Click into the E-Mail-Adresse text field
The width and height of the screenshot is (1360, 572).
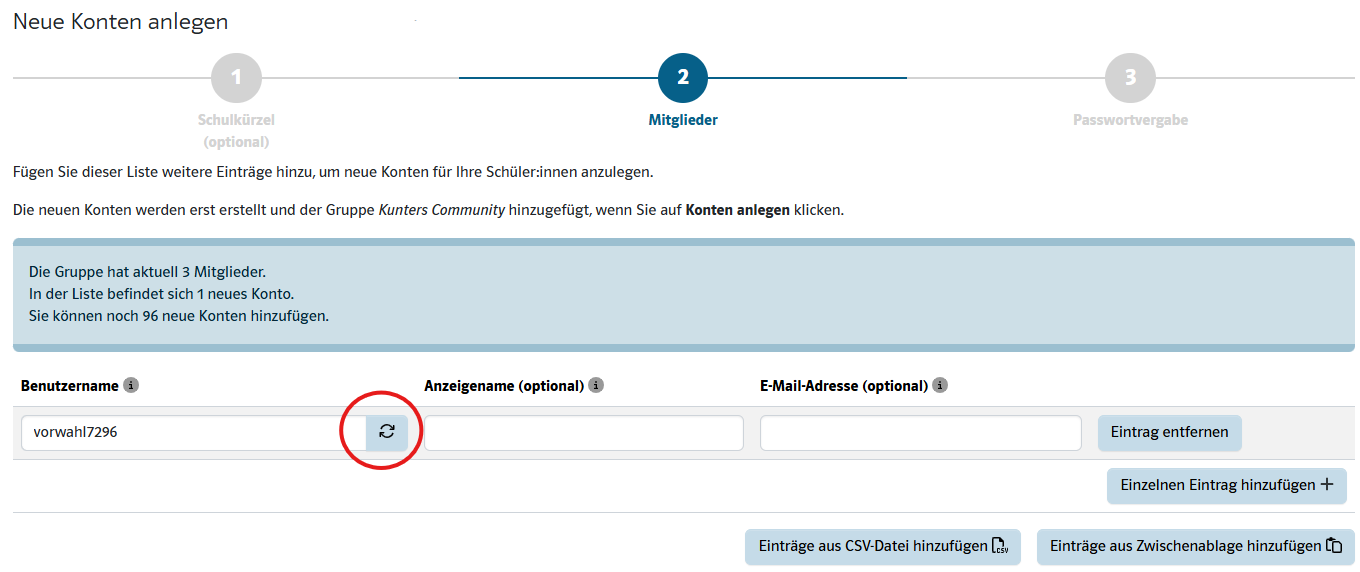coord(920,433)
